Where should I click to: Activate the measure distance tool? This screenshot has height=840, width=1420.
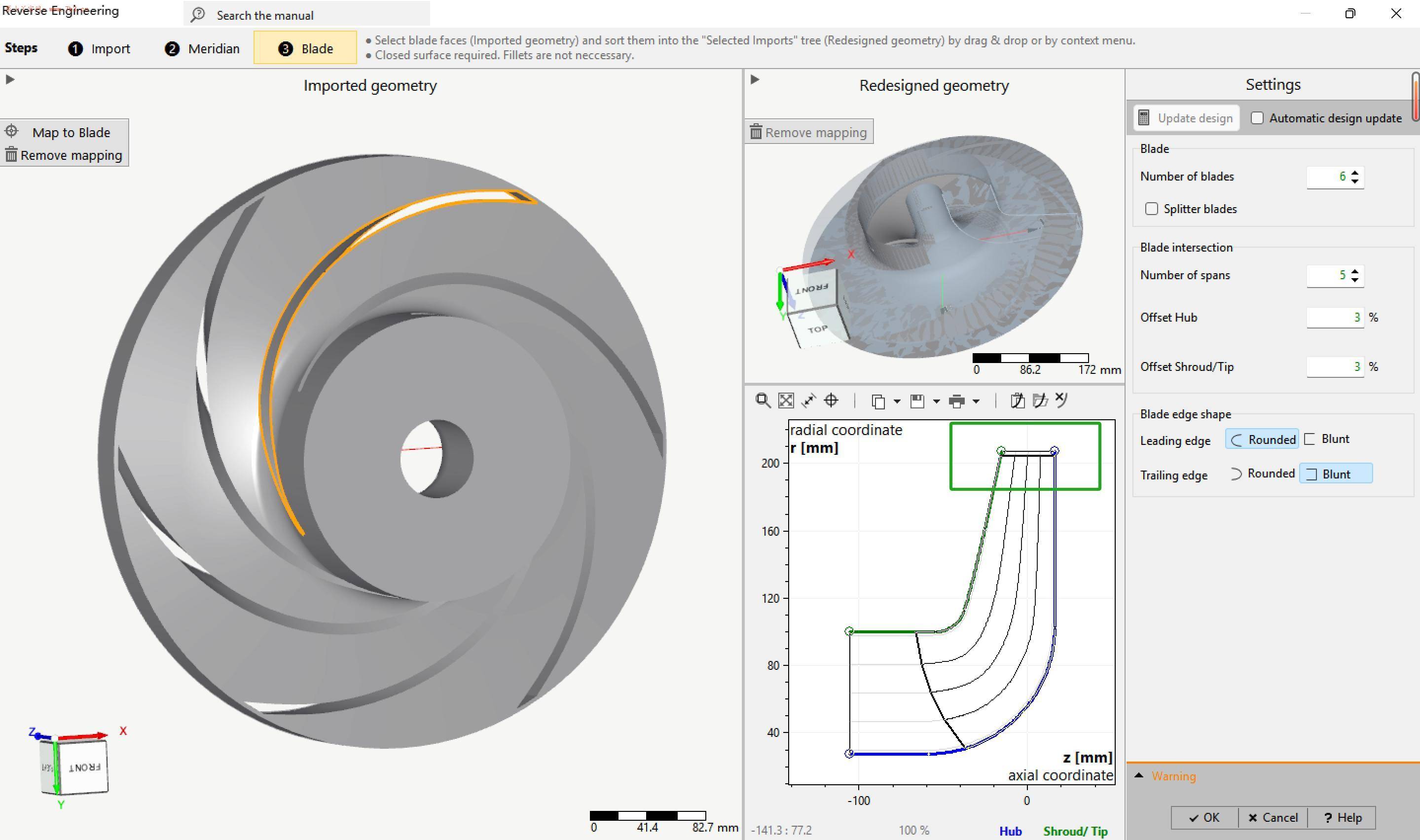click(809, 401)
